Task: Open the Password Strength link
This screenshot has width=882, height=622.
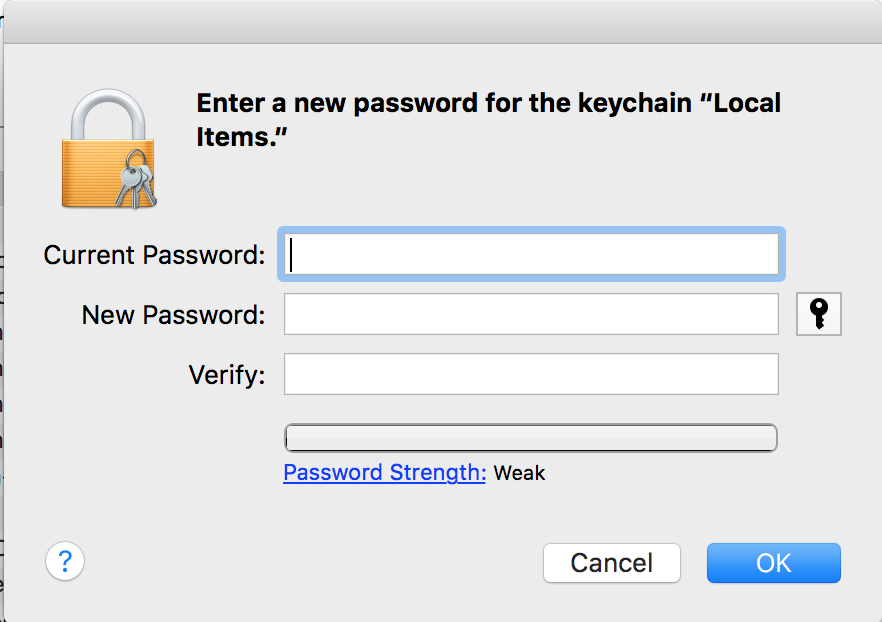Action: (384, 473)
